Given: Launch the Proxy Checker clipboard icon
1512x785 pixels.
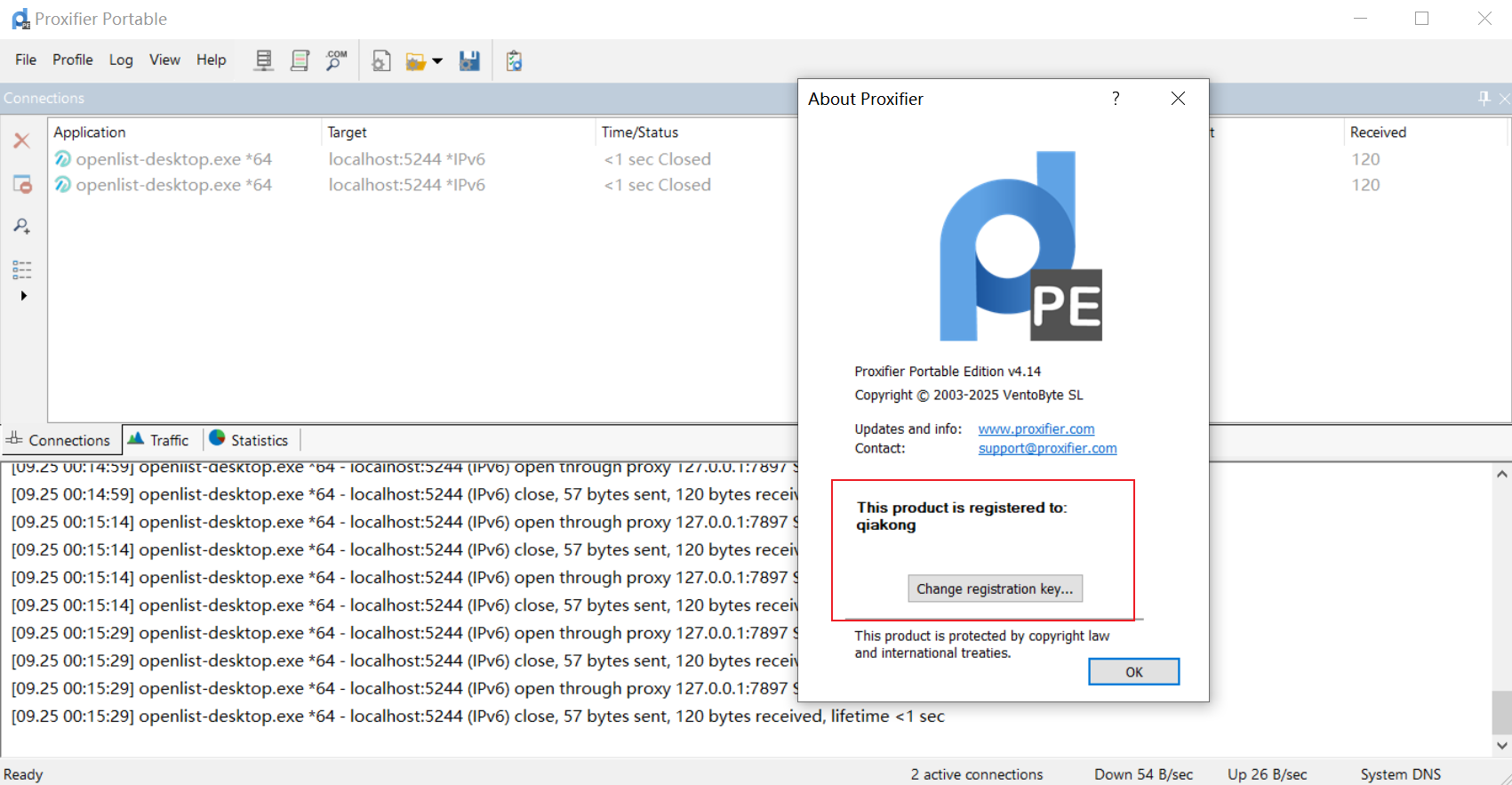Looking at the screenshot, I should pyautogui.click(x=514, y=60).
